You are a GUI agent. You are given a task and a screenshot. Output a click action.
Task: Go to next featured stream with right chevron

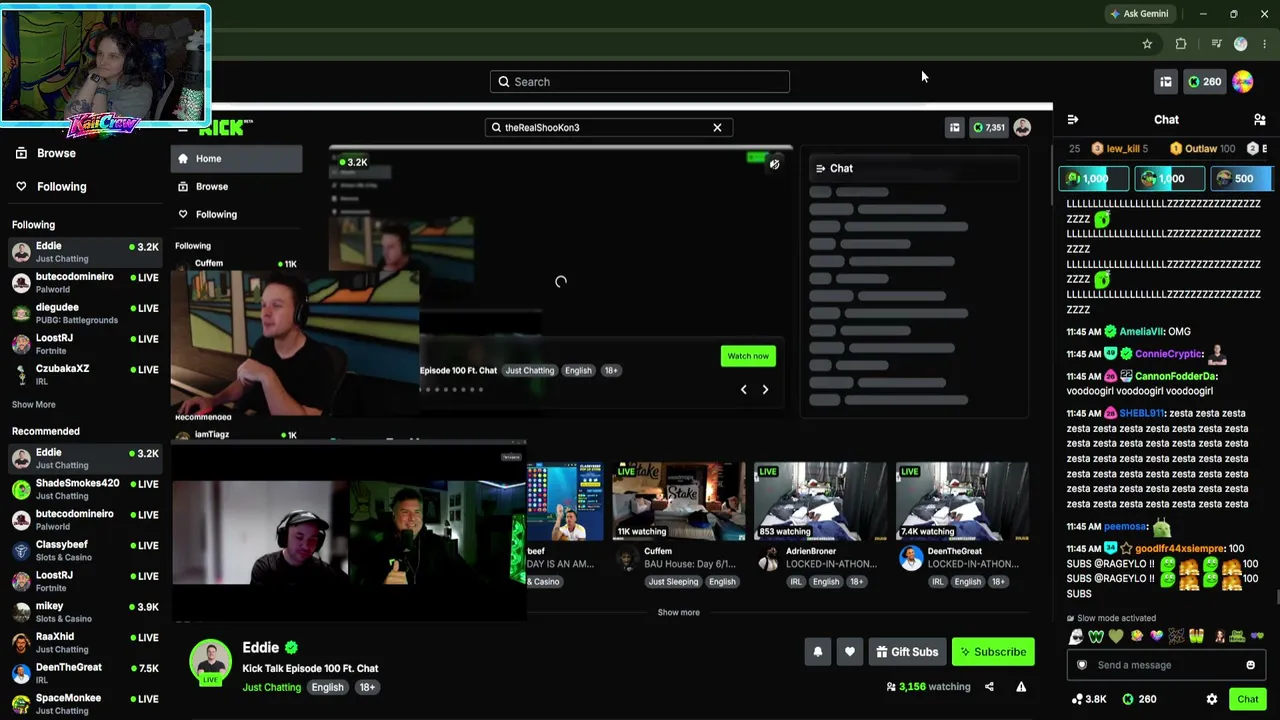point(765,390)
